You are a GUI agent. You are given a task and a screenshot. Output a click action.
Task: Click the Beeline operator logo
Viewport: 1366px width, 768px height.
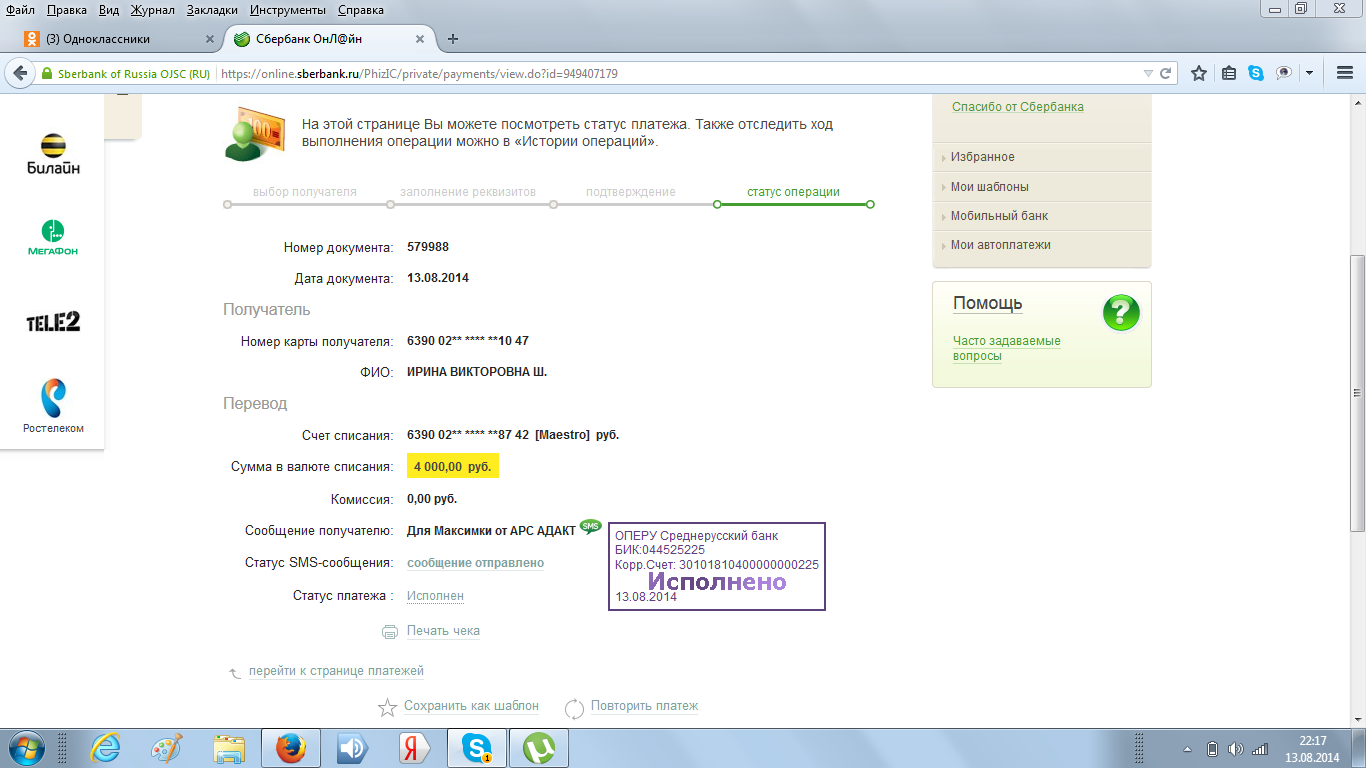(53, 153)
